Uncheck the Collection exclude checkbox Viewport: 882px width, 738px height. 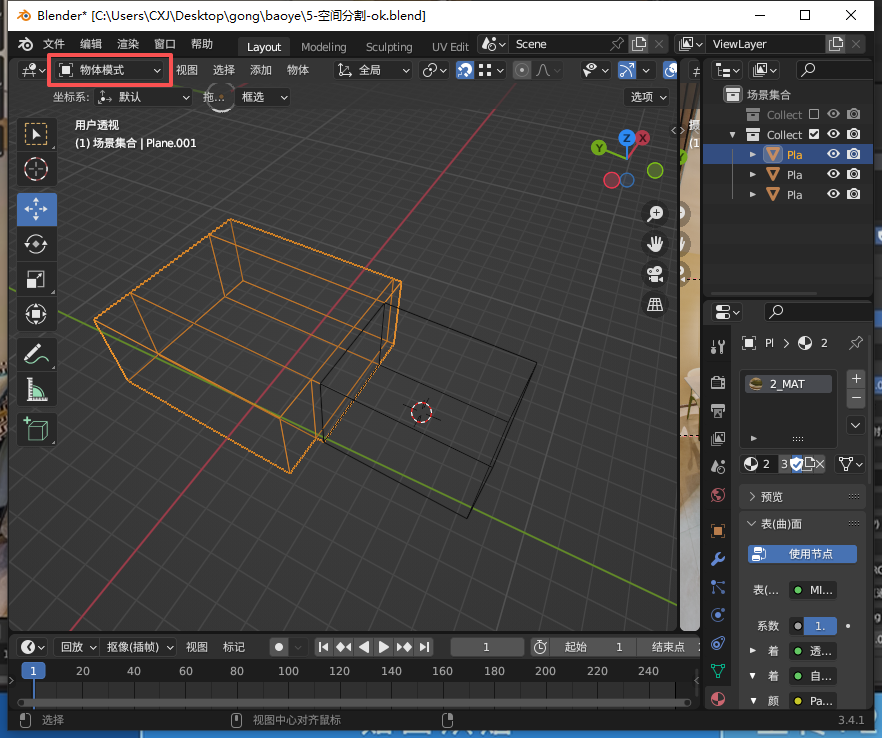click(x=814, y=135)
